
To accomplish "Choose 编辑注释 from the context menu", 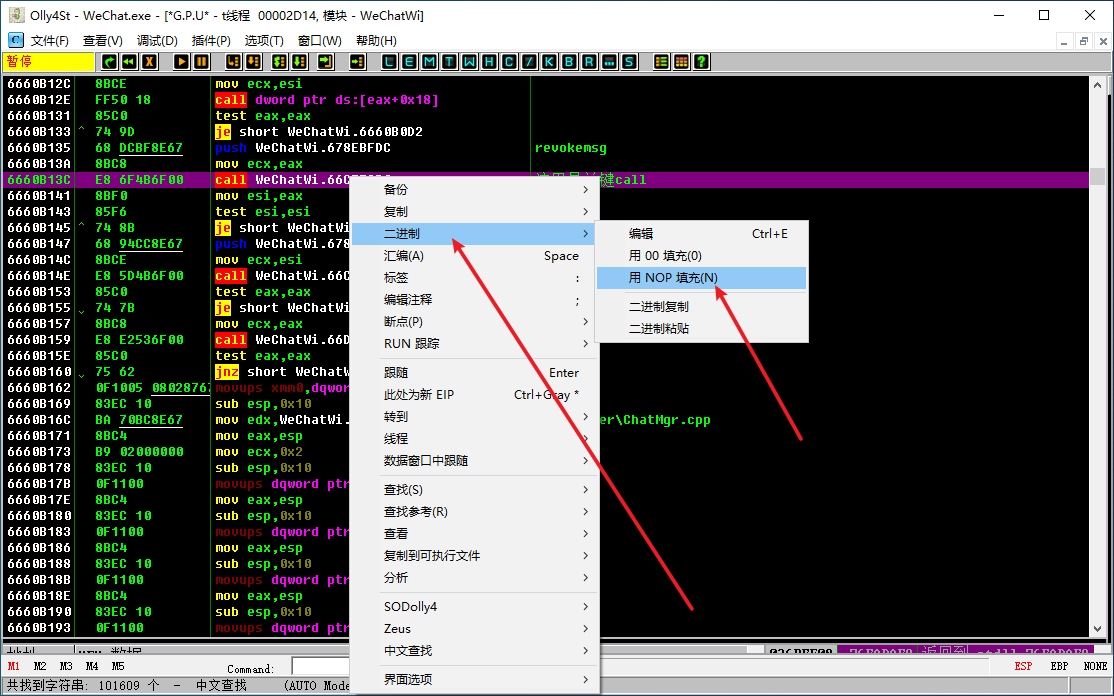I will point(475,300).
